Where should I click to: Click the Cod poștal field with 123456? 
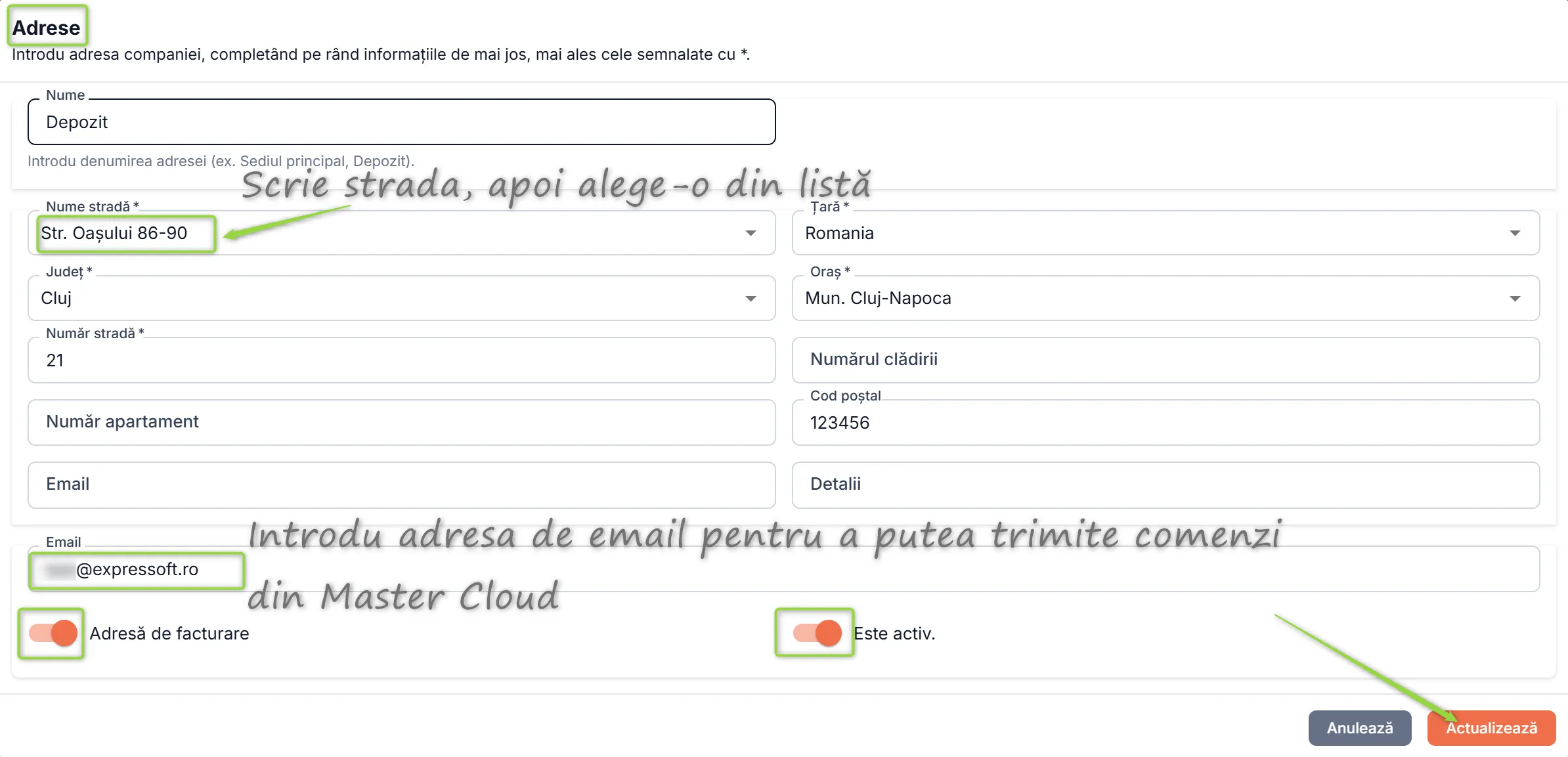[x=1165, y=423]
